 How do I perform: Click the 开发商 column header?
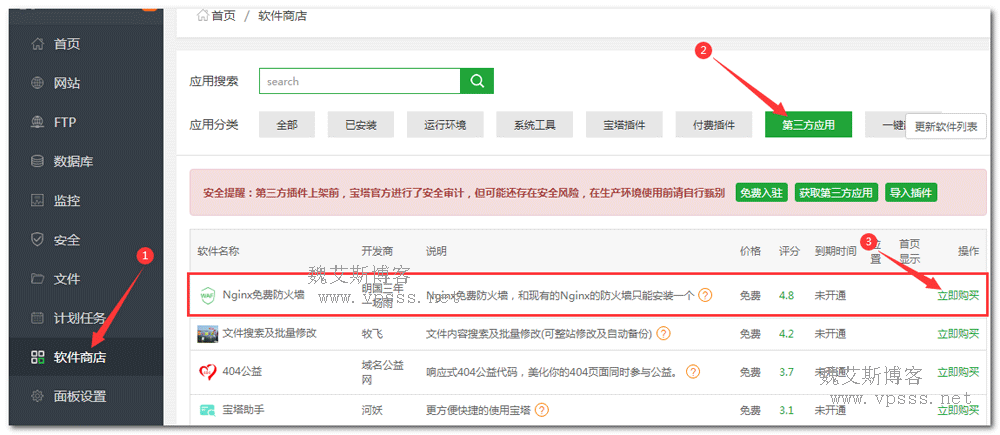coord(378,251)
